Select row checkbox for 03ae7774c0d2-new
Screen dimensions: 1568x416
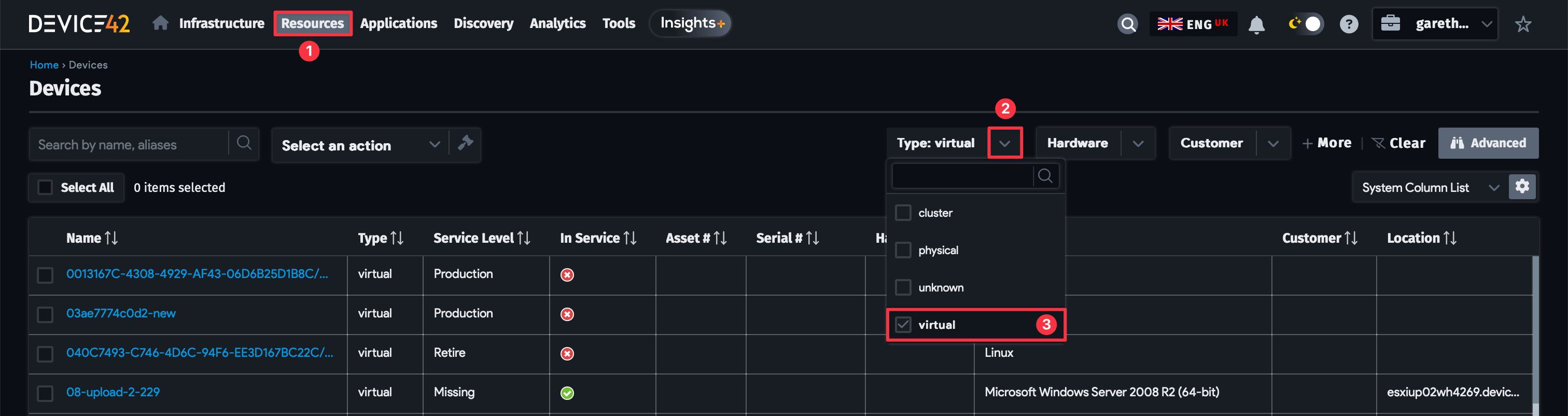(45, 314)
